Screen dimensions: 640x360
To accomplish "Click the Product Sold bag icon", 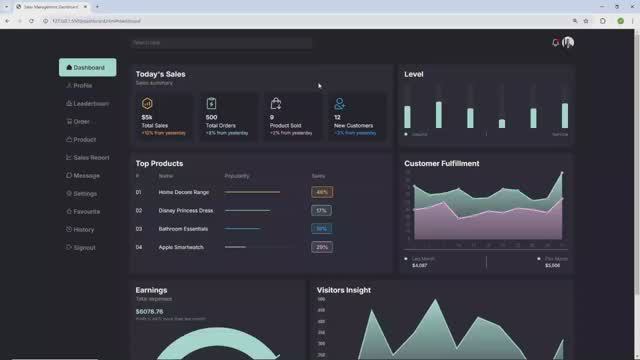I will tap(276, 103).
